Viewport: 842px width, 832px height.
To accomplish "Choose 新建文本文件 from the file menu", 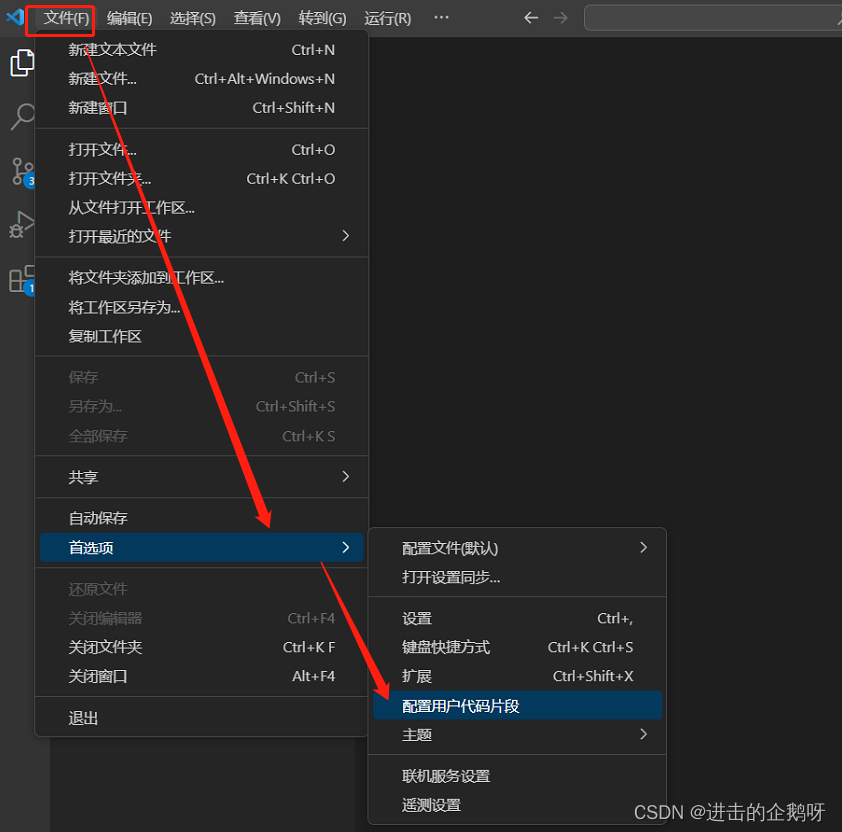I will coord(201,50).
